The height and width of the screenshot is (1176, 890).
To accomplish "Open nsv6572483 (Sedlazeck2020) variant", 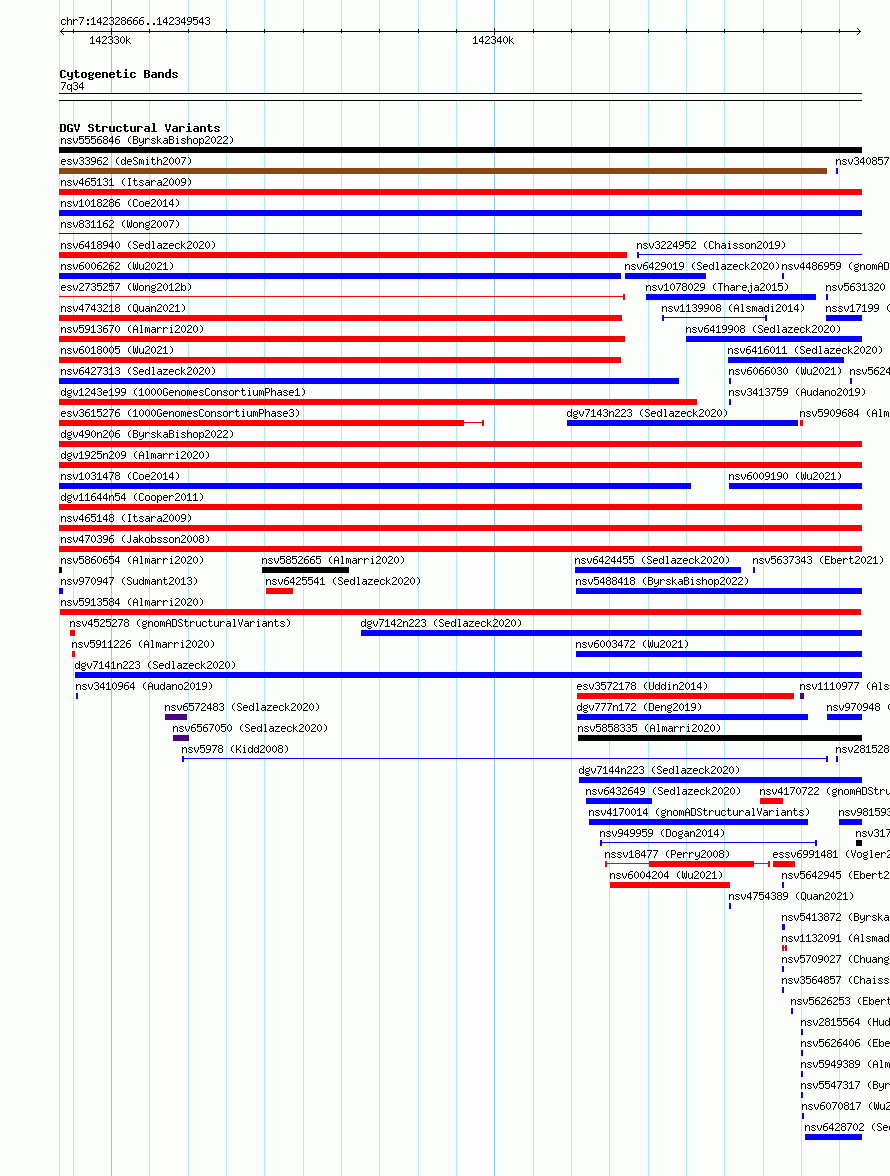I will tap(242, 707).
